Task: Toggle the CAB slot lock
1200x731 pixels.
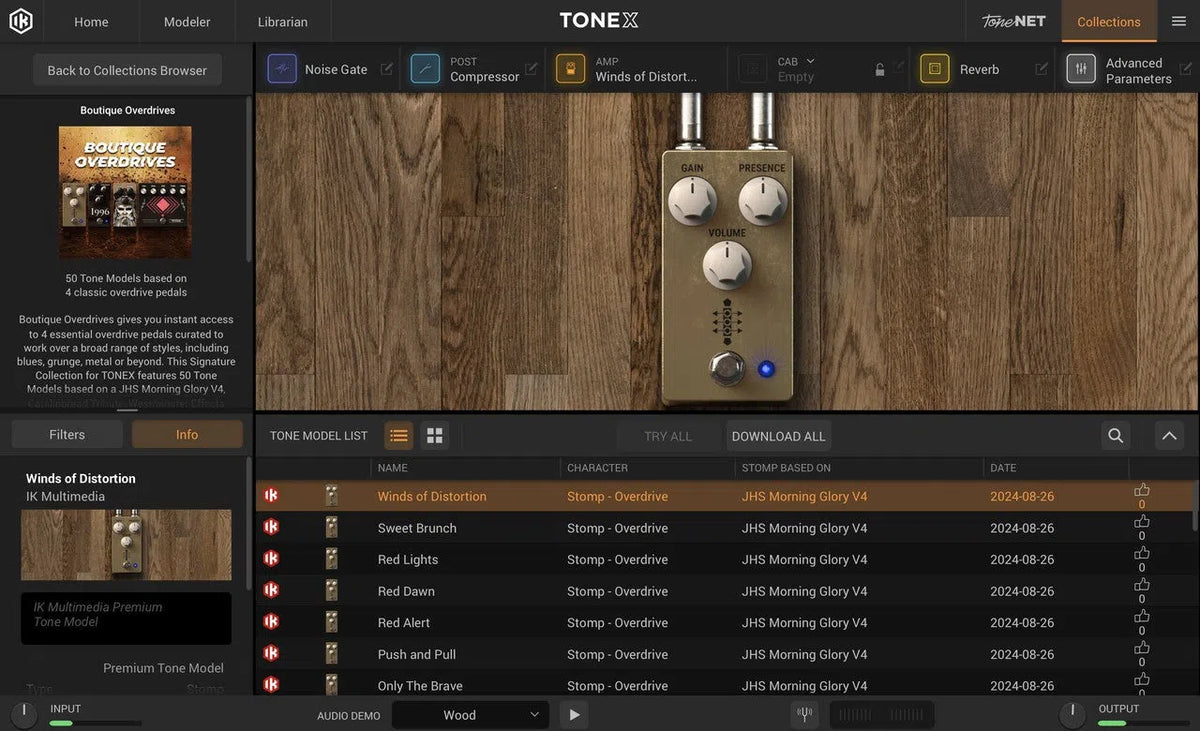Action: (879, 68)
